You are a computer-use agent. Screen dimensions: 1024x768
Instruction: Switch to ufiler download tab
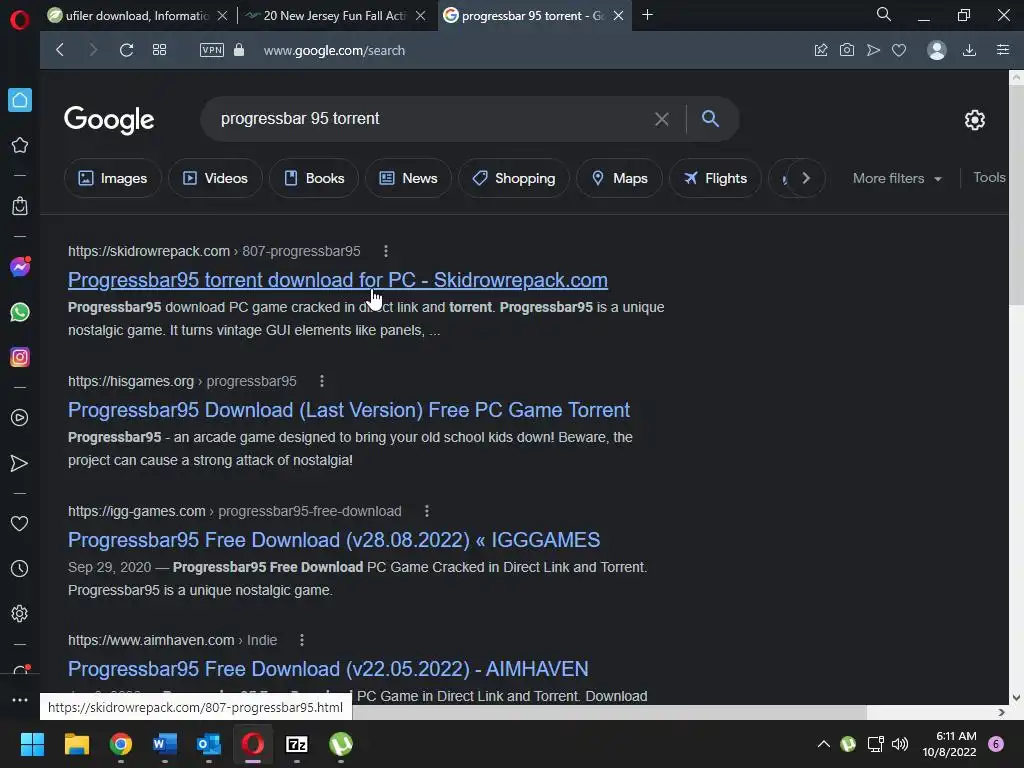[129, 15]
